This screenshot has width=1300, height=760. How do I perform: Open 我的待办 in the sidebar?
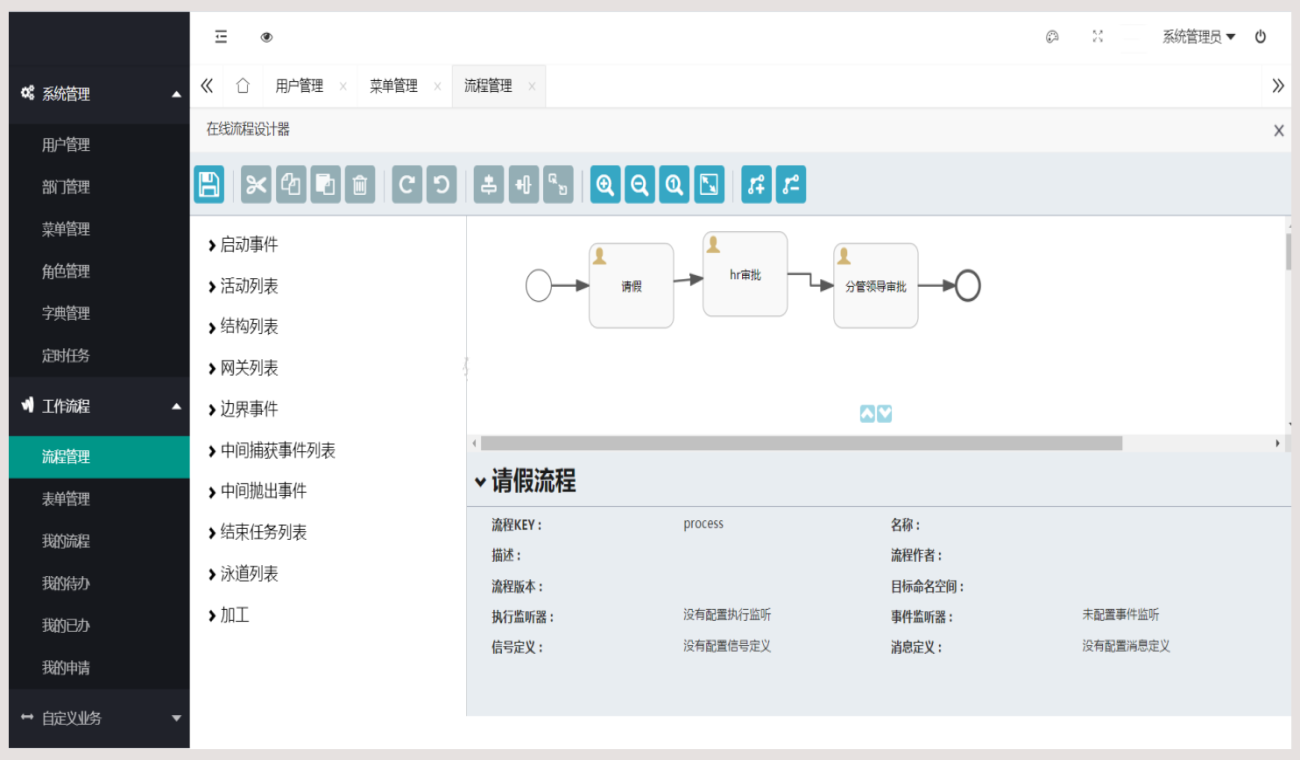(100, 583)
